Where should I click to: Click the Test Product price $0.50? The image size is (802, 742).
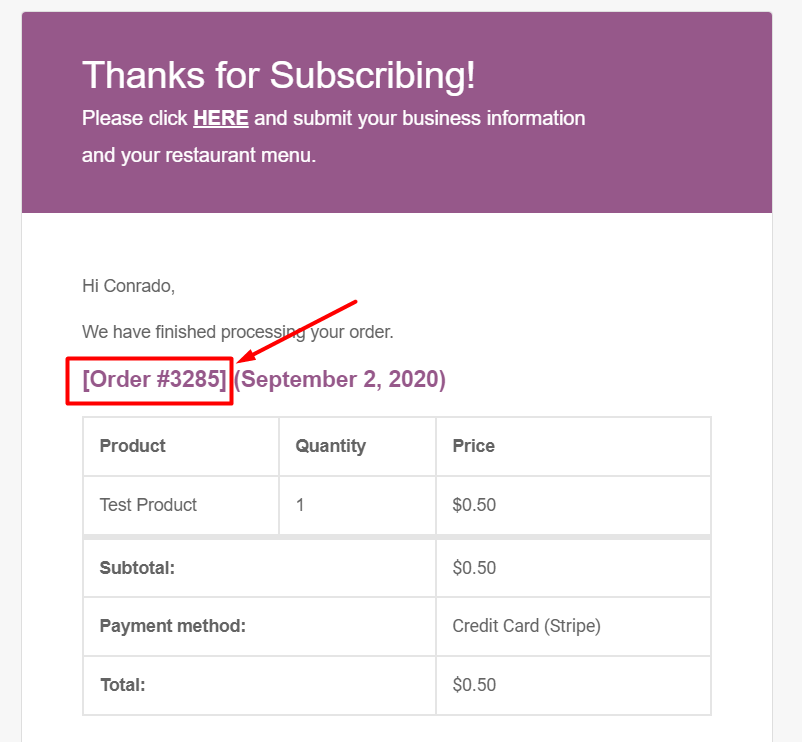[x=474, y=505]
